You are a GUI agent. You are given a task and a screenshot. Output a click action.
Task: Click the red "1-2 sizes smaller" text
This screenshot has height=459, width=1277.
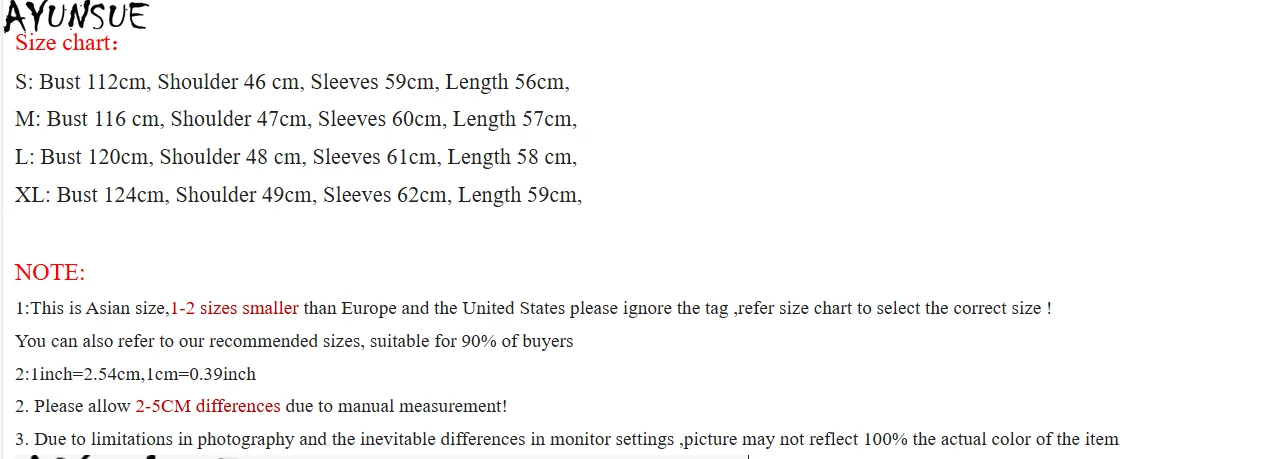235,308
